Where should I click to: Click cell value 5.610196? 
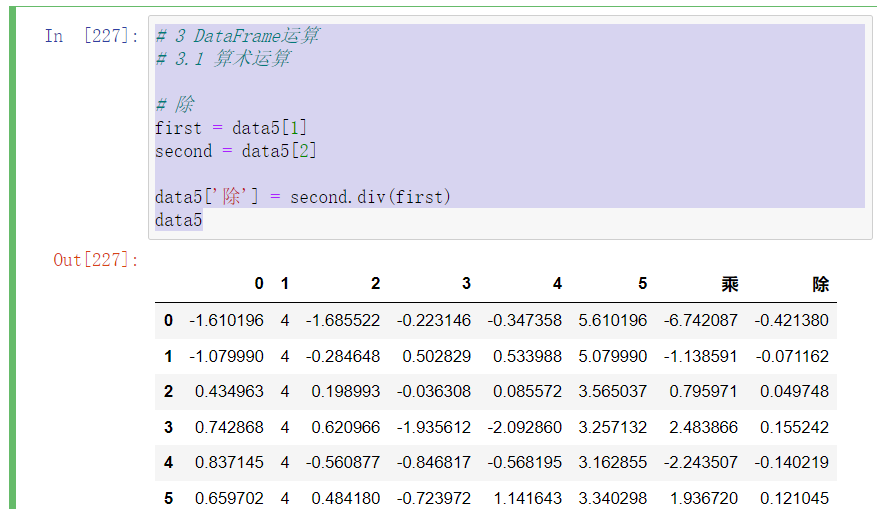612,321
